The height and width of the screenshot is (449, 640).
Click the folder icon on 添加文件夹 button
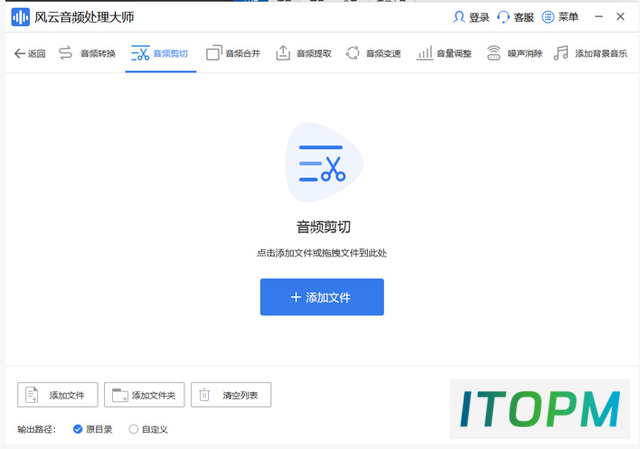pos(120,395)
